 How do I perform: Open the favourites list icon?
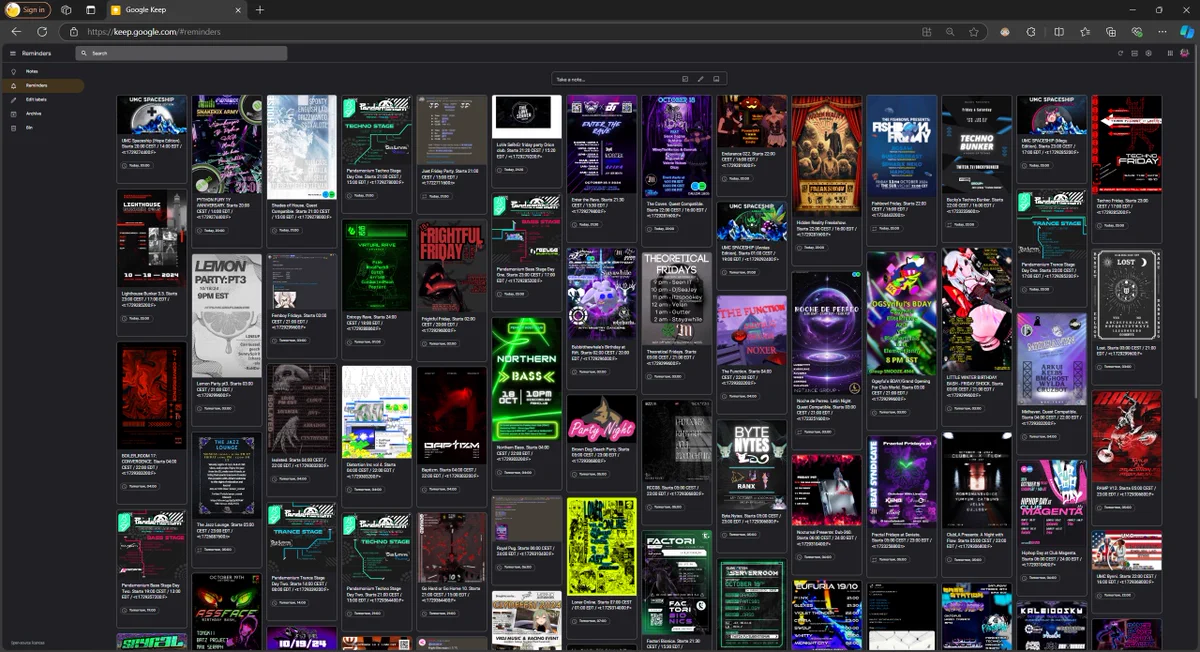coord(1085,32)
